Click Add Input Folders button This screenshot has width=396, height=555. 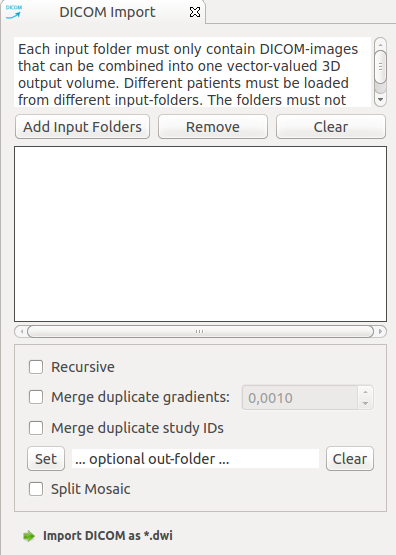pyautogui.click(x=82, y=127)
